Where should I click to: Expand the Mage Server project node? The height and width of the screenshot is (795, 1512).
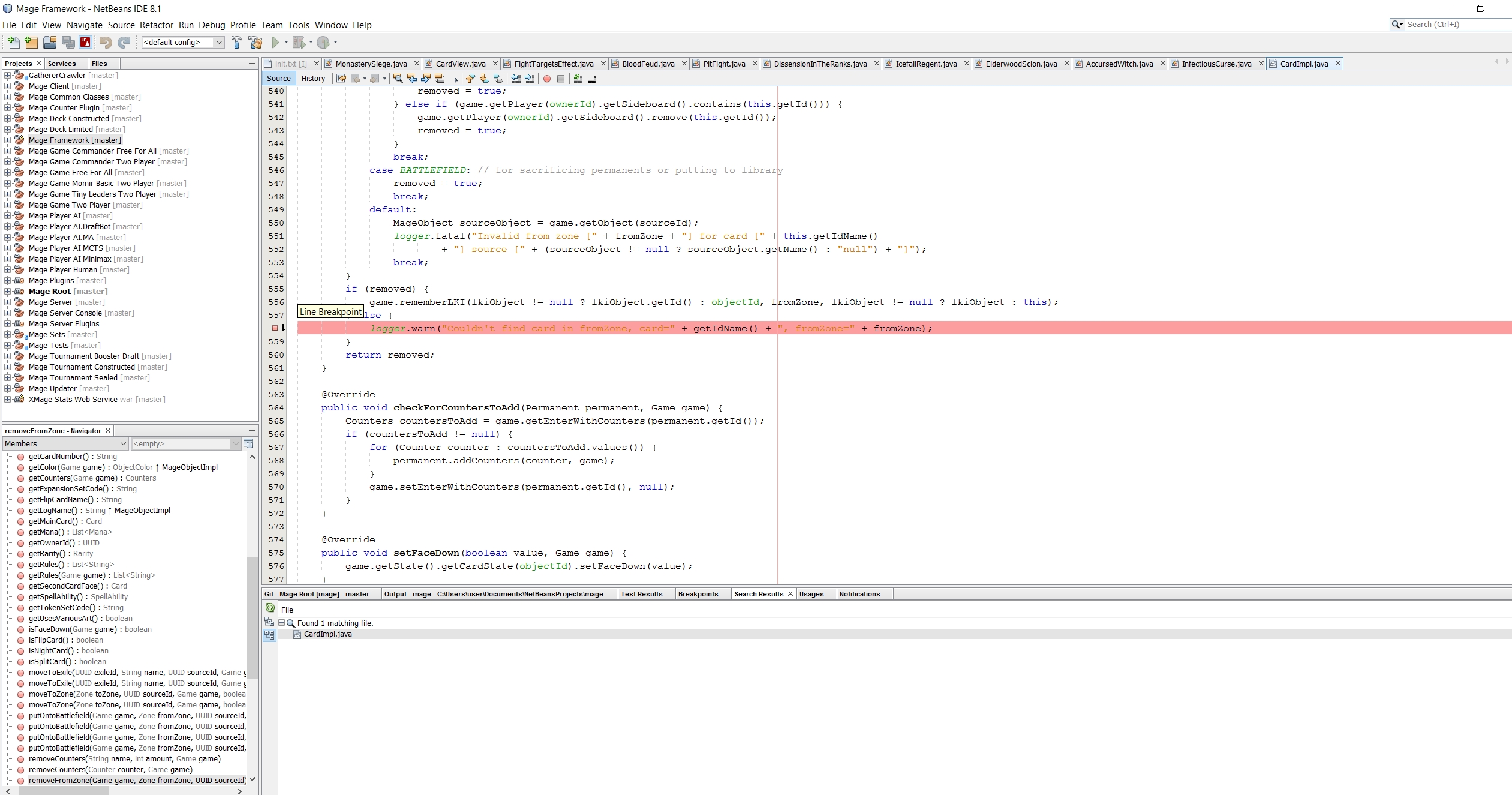[8, 302]
